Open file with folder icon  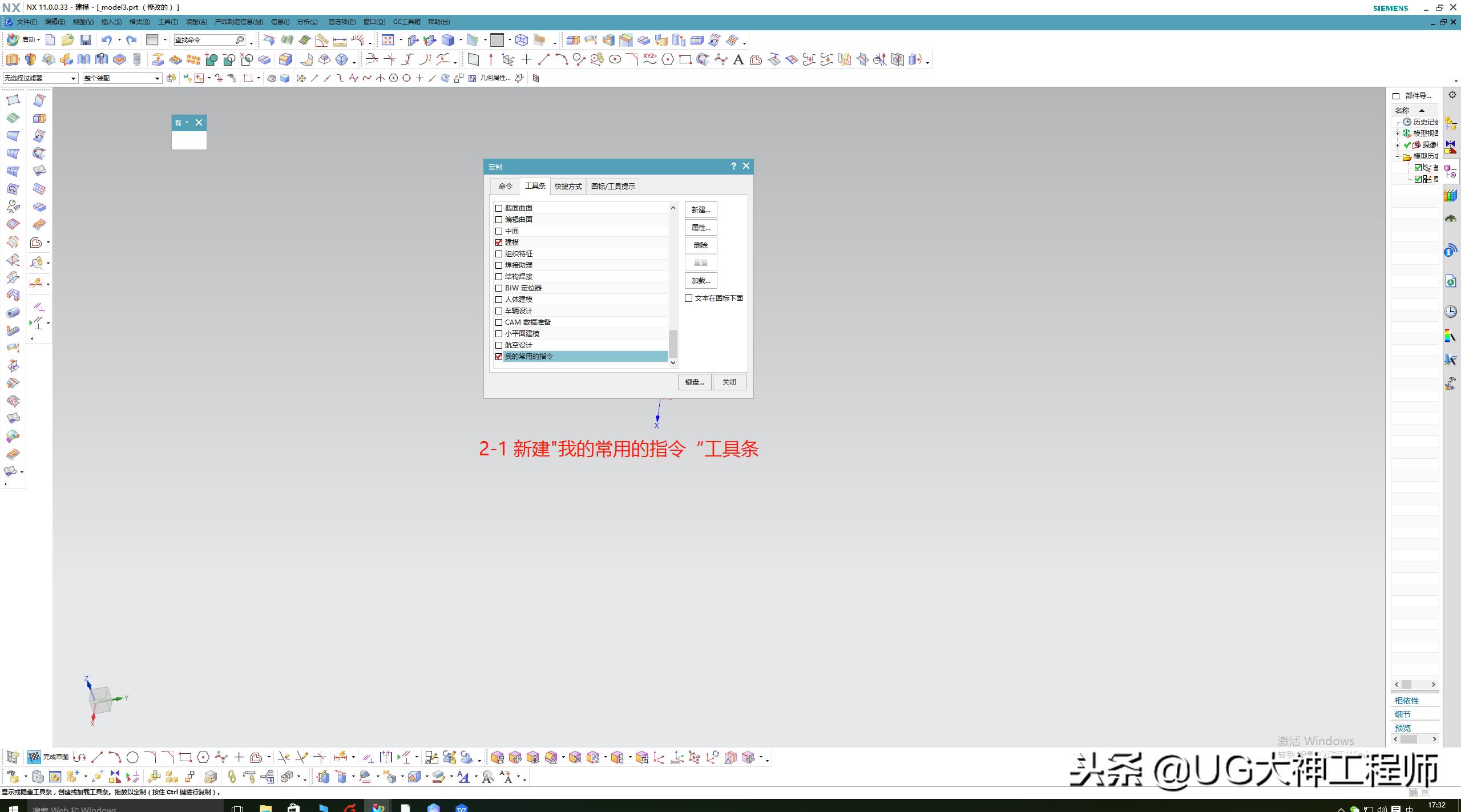pyautogui.click(x=67, y=40)
